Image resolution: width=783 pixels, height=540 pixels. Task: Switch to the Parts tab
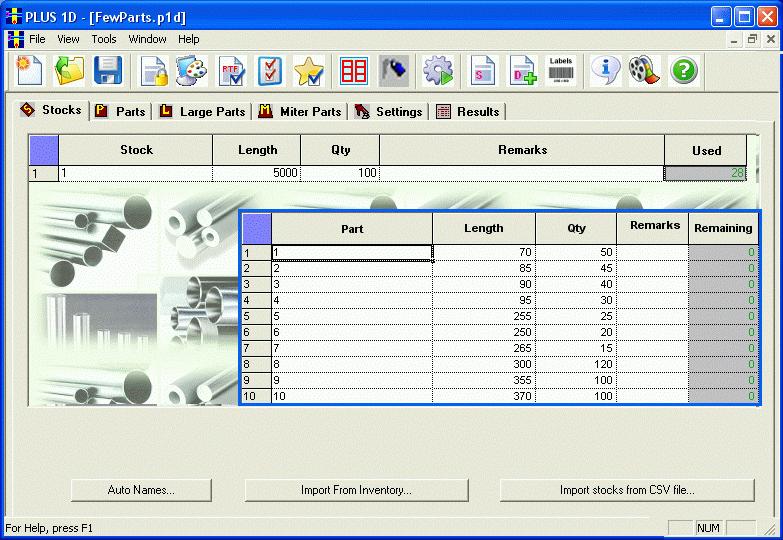coord(121,111)
